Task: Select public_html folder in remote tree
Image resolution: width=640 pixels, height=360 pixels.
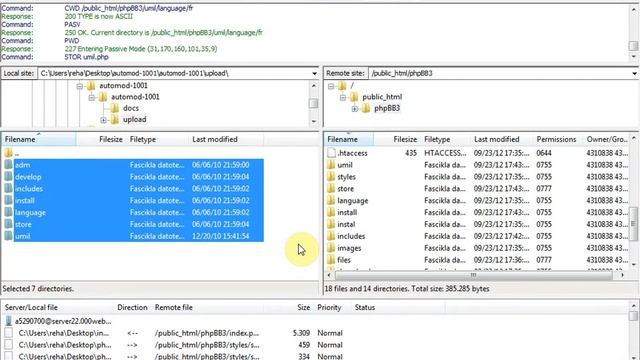Action: coord(382,97)
